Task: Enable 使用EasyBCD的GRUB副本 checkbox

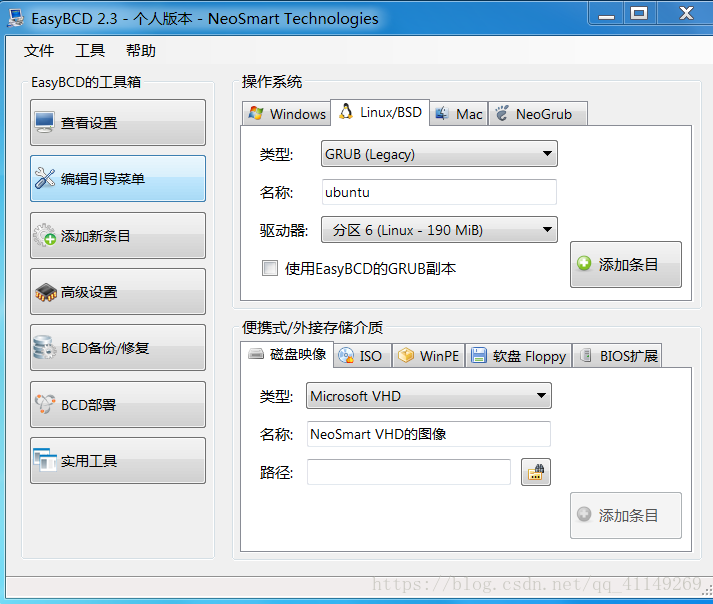Action: [270, 268]
